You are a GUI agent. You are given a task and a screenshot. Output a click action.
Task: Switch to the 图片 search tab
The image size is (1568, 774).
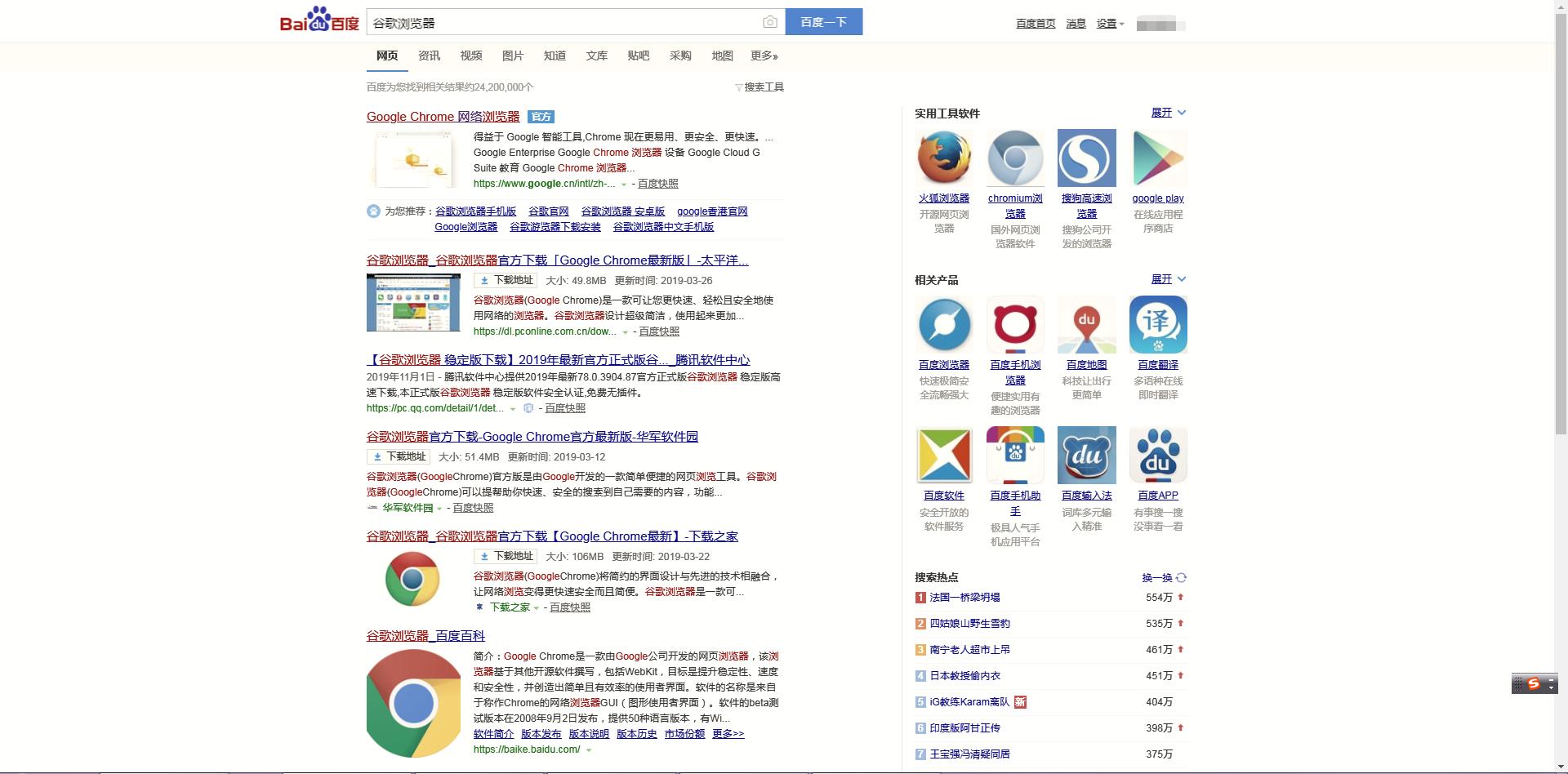tap(513, 56)
